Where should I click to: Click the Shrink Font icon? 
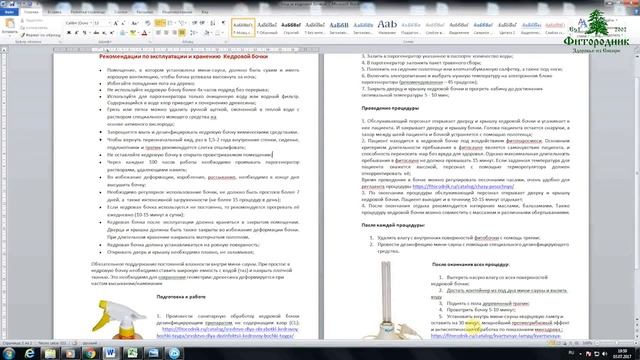tap(124, 23)
